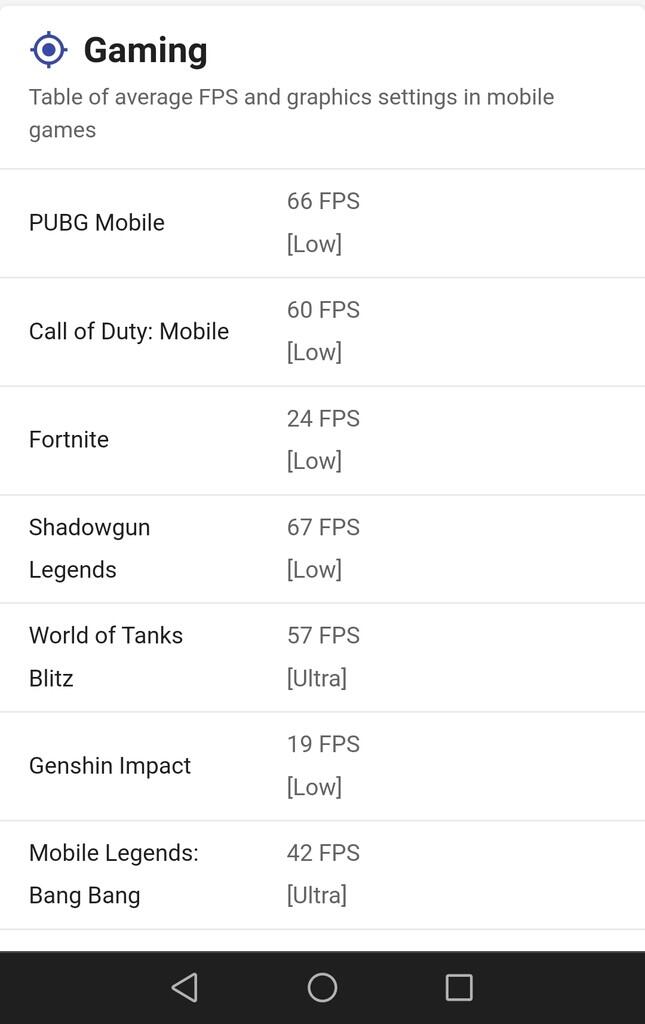Select World of Tanks Blitz entry
Viewport: 645px width, 1024px height.
105,657
